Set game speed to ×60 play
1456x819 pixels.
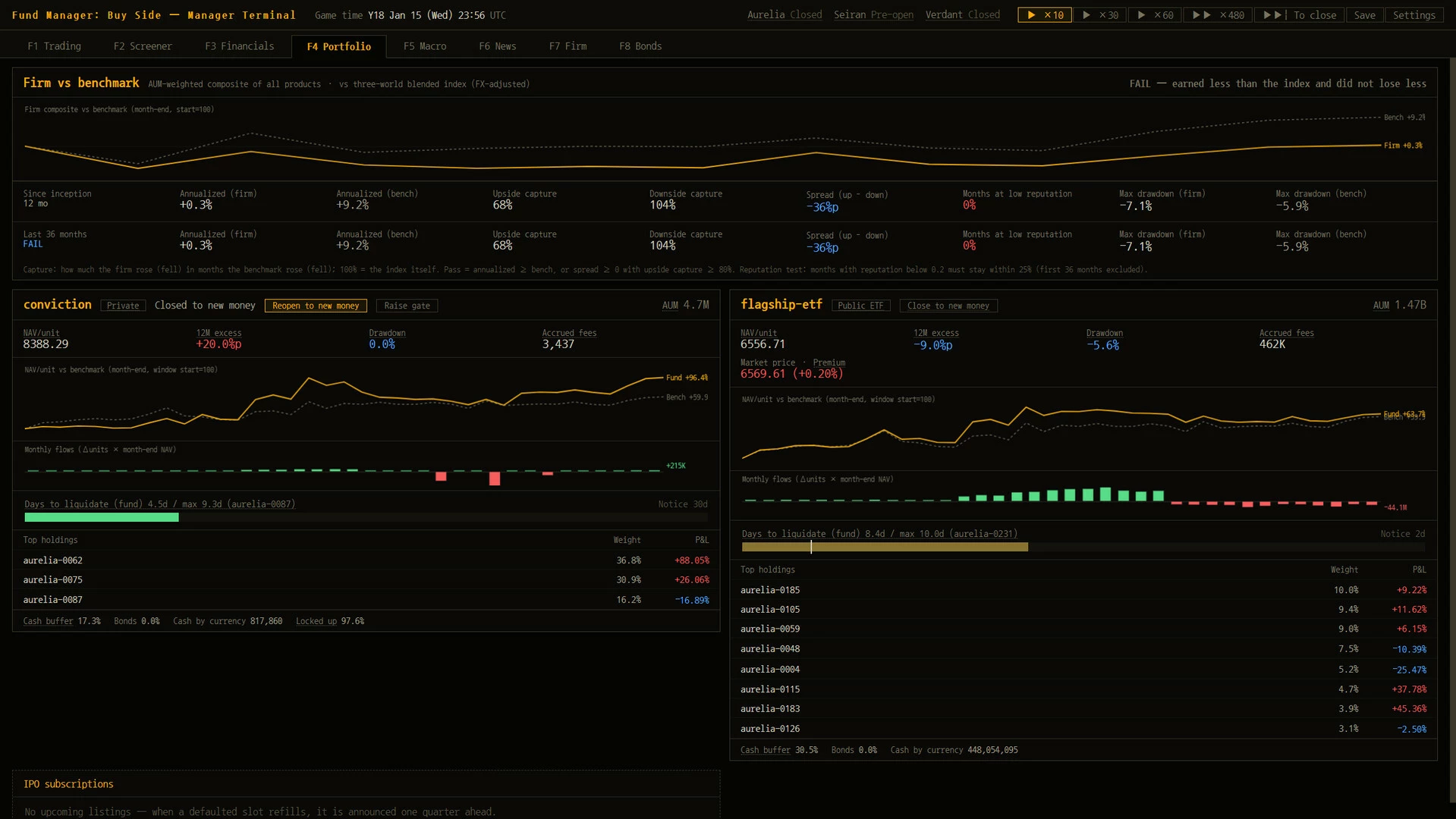pos(1154,15)
